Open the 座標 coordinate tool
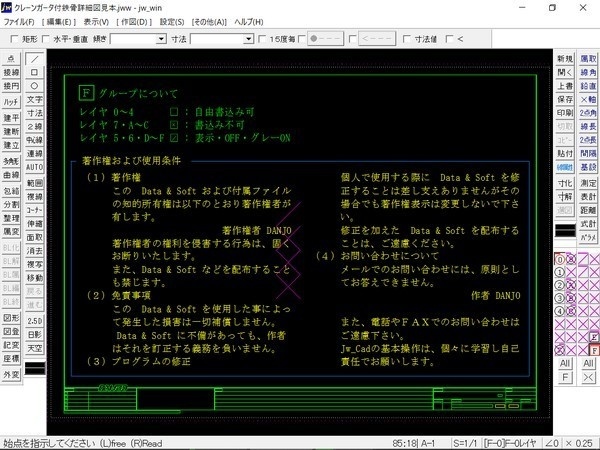The image size is (600, 450). (x=11, y=359)
